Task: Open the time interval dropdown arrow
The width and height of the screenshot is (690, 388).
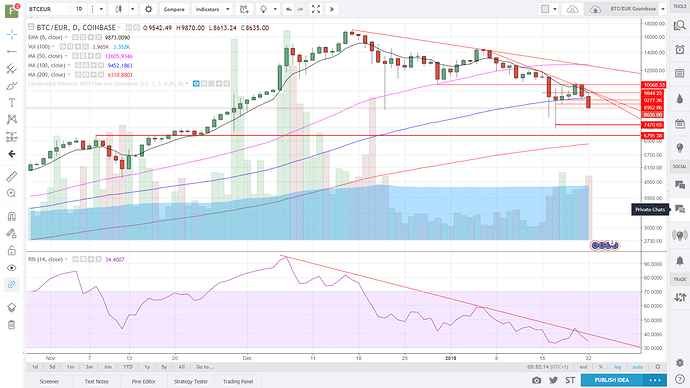Action: tap(101, 9)
